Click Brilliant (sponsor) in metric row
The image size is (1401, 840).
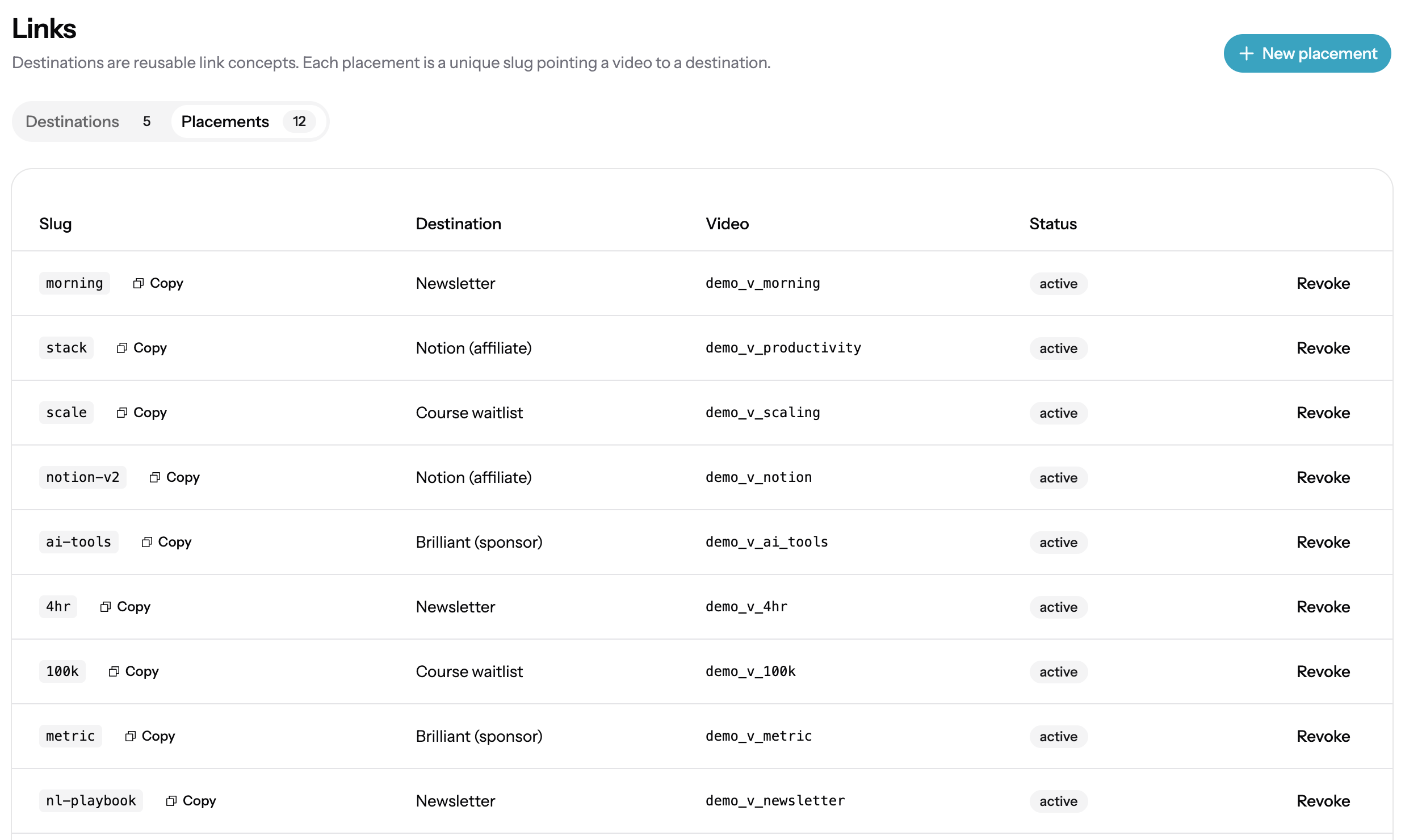pos(479,736)
